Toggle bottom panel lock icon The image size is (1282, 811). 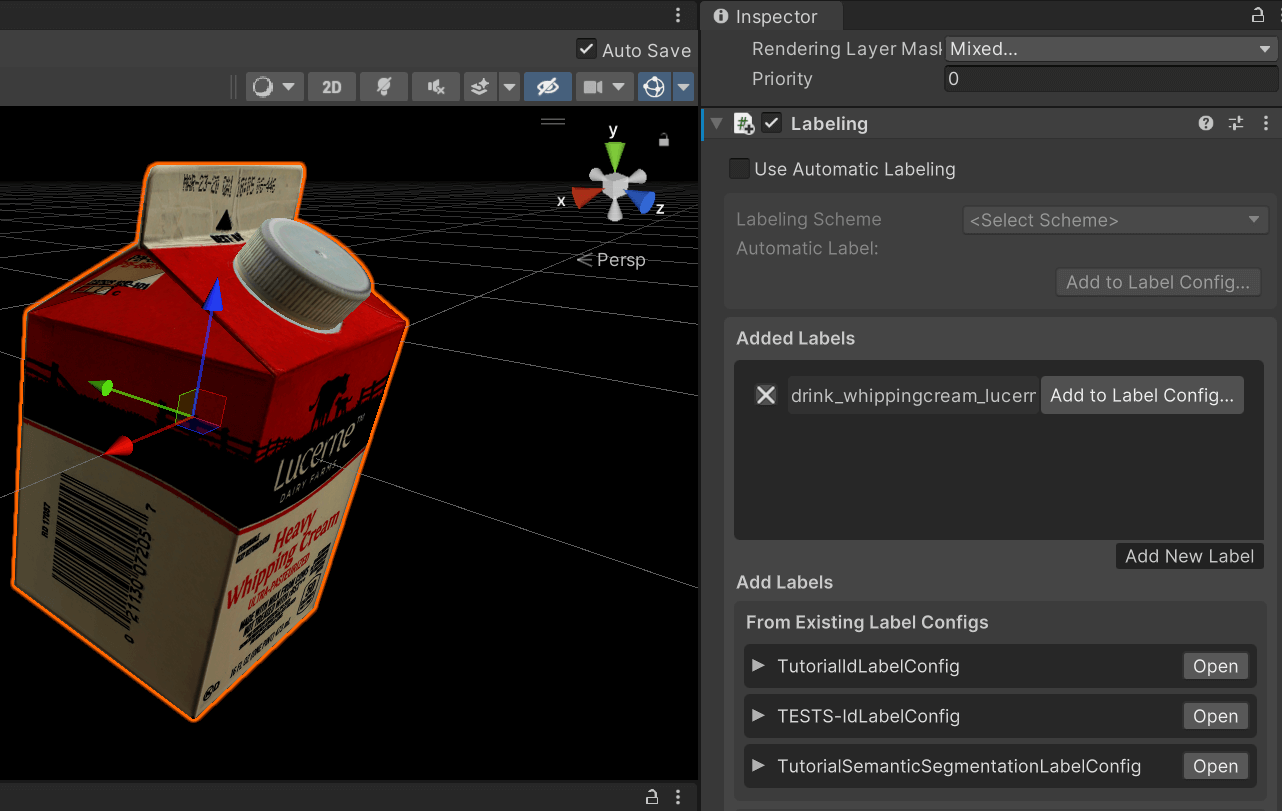[652, 797]
